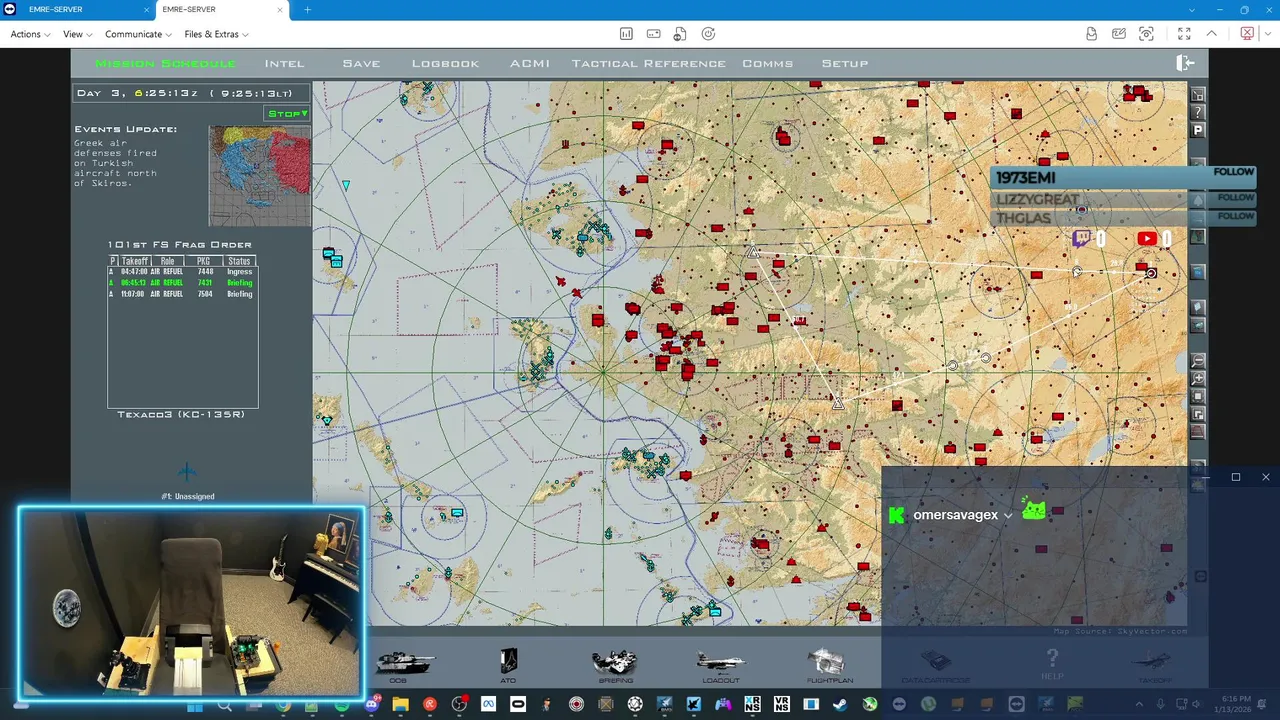Image resolution: width=1280 pixels, height=720 pixels.
Task: Open the Stop clock dropdown
Action: click(287, 113)
